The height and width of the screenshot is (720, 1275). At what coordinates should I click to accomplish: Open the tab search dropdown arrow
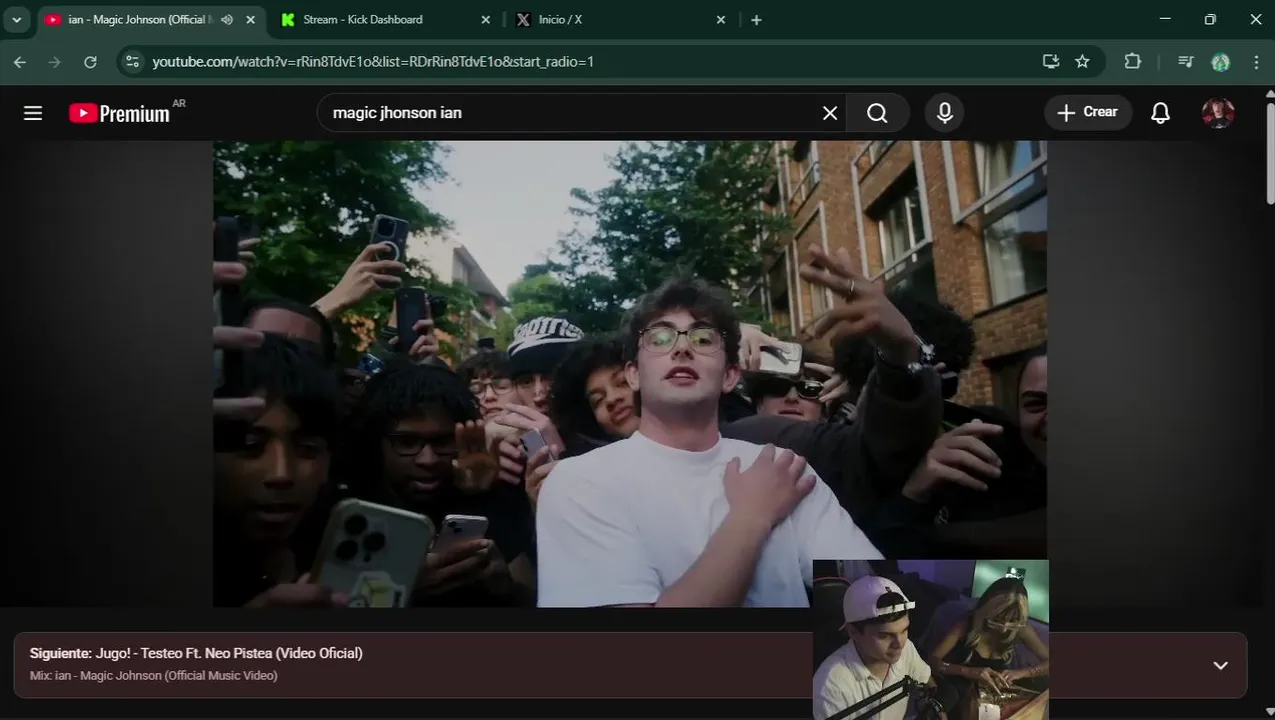(x=16, y=20)
